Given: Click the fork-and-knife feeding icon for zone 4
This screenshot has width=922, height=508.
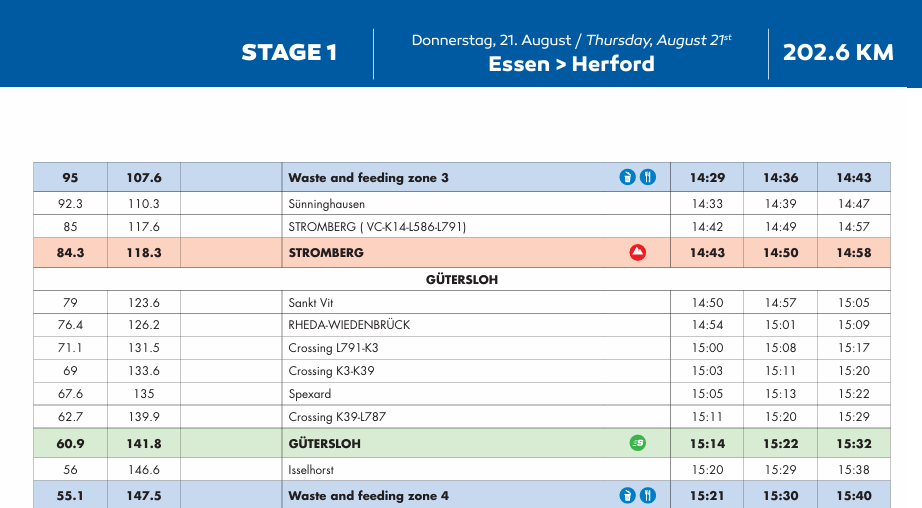Looking at the screenshot, I should tap(648, 495).
